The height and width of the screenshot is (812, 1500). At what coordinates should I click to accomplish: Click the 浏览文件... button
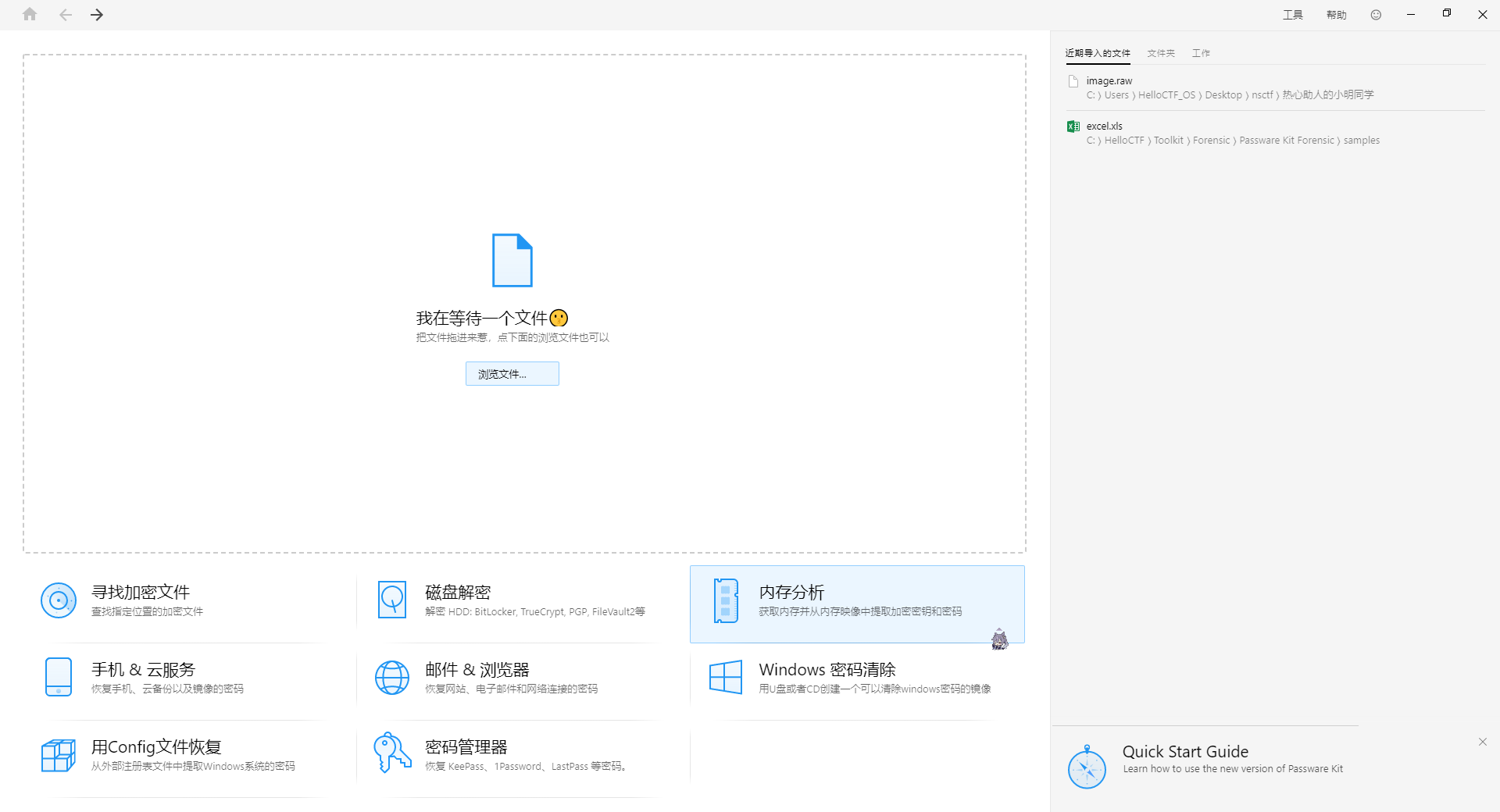[x=512, y=374]
